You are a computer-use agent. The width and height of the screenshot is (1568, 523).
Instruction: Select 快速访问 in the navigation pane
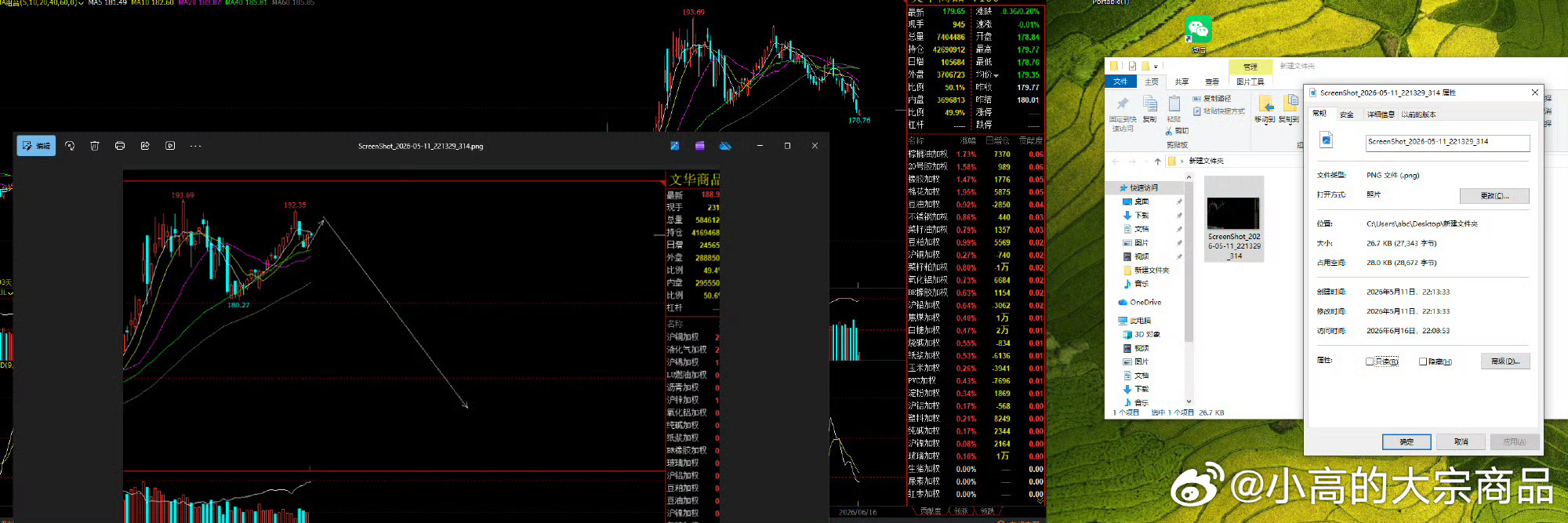tap(1144, 188)
